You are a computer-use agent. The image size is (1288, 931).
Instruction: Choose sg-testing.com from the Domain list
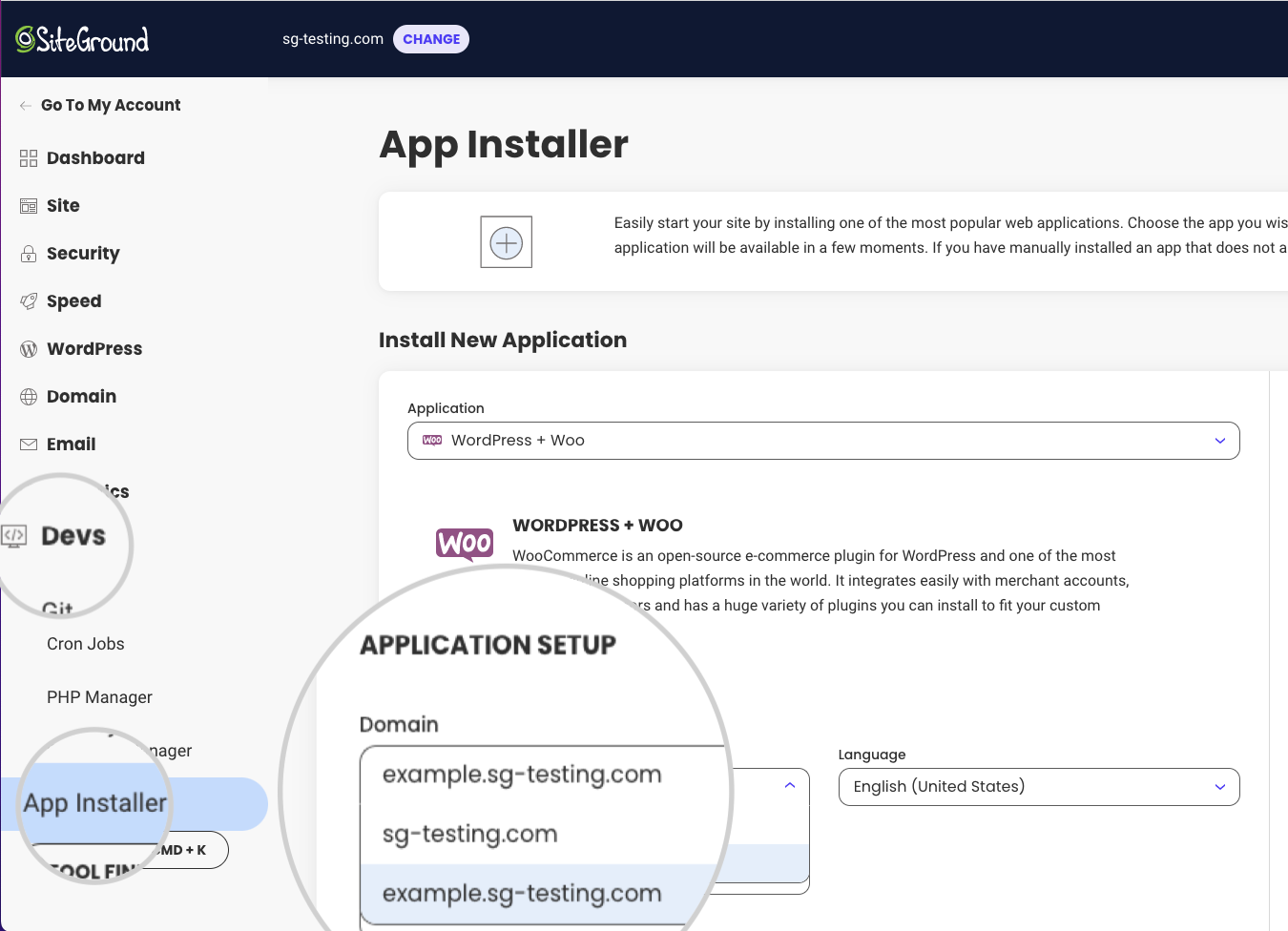pos(469,834)
